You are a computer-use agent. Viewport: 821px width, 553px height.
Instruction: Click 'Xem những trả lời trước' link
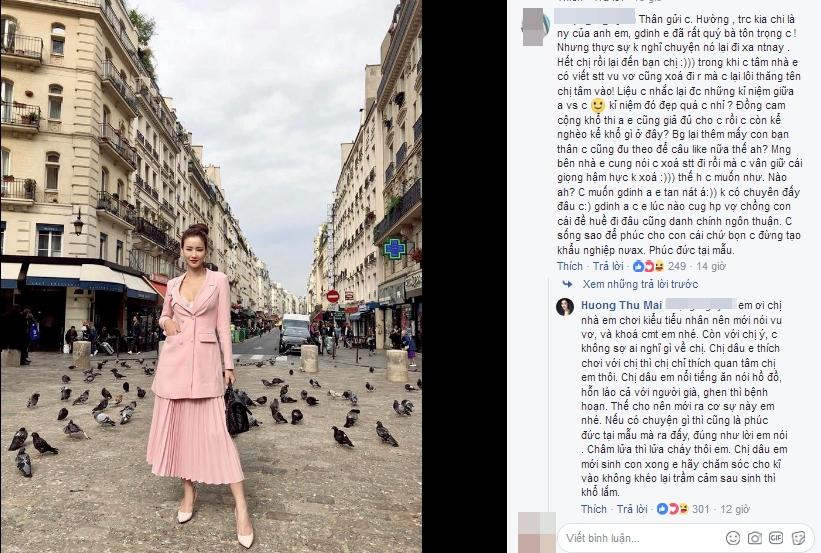point(640,284)
